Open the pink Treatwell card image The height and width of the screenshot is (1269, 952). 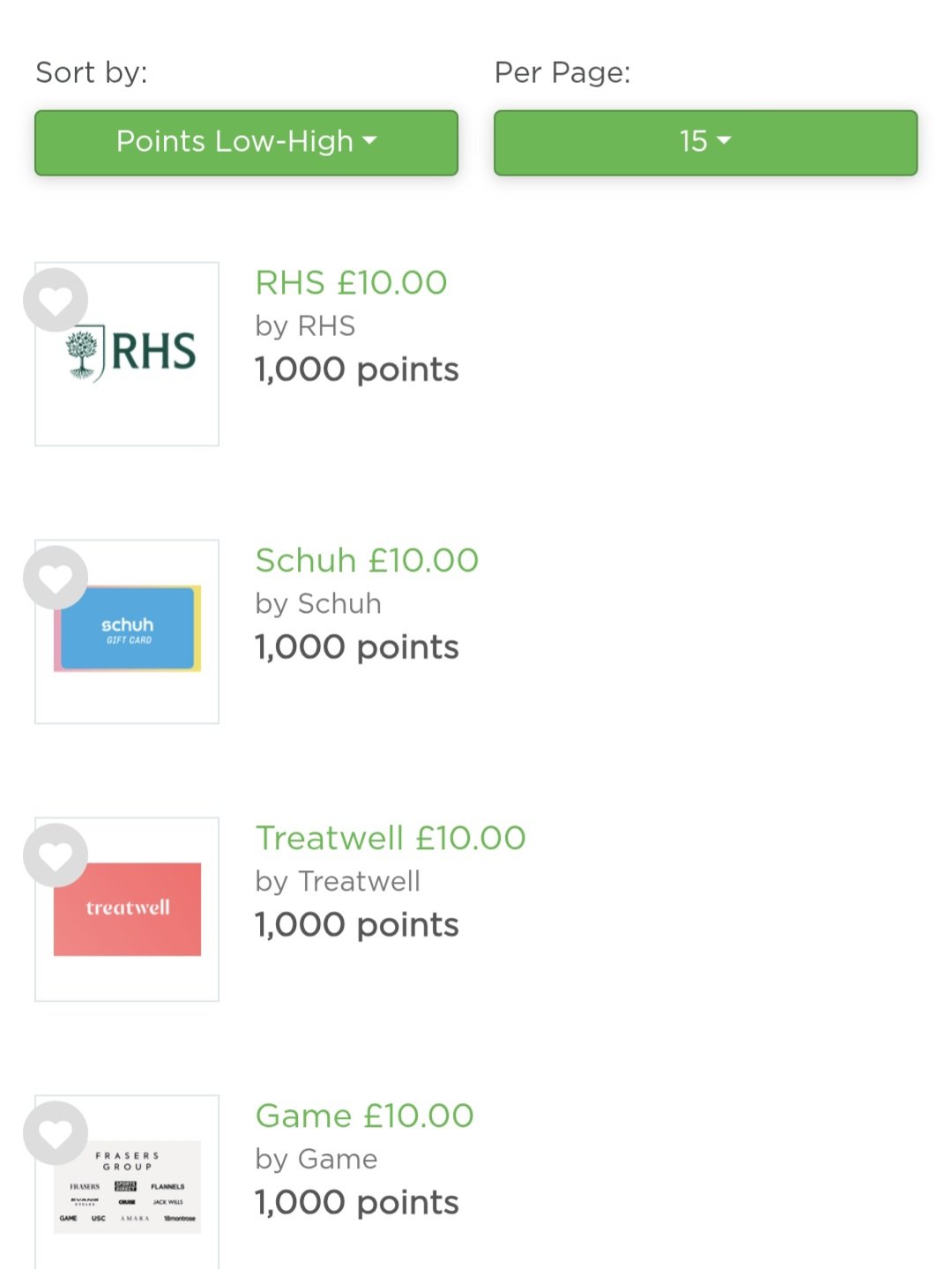point(128,909)
